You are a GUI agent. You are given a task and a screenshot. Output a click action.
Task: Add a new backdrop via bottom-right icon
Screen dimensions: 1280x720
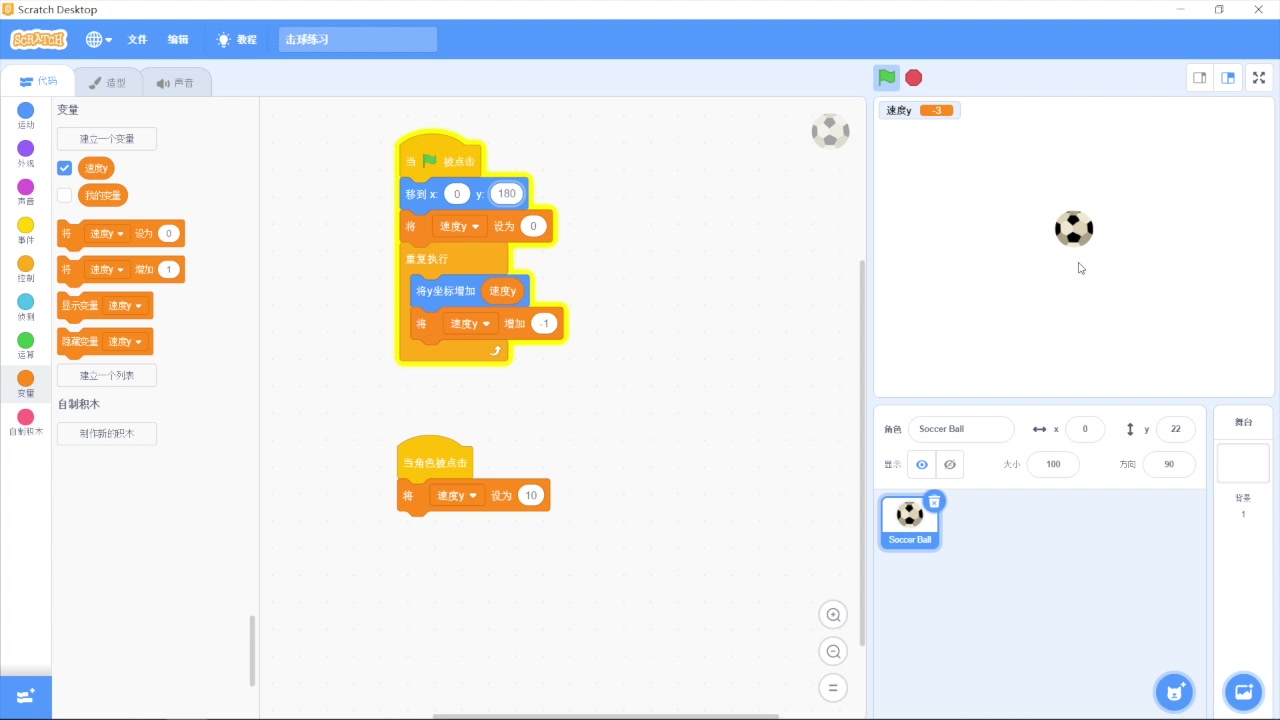[1243, 691]
